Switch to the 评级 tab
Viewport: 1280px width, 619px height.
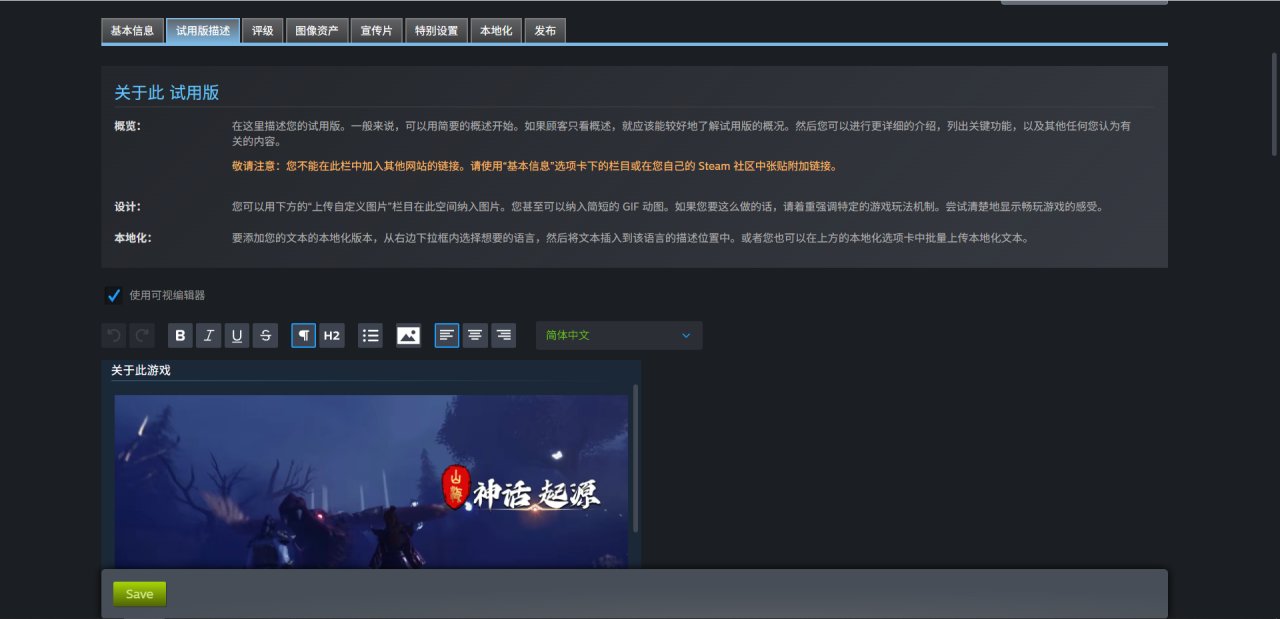click(263, 31)
